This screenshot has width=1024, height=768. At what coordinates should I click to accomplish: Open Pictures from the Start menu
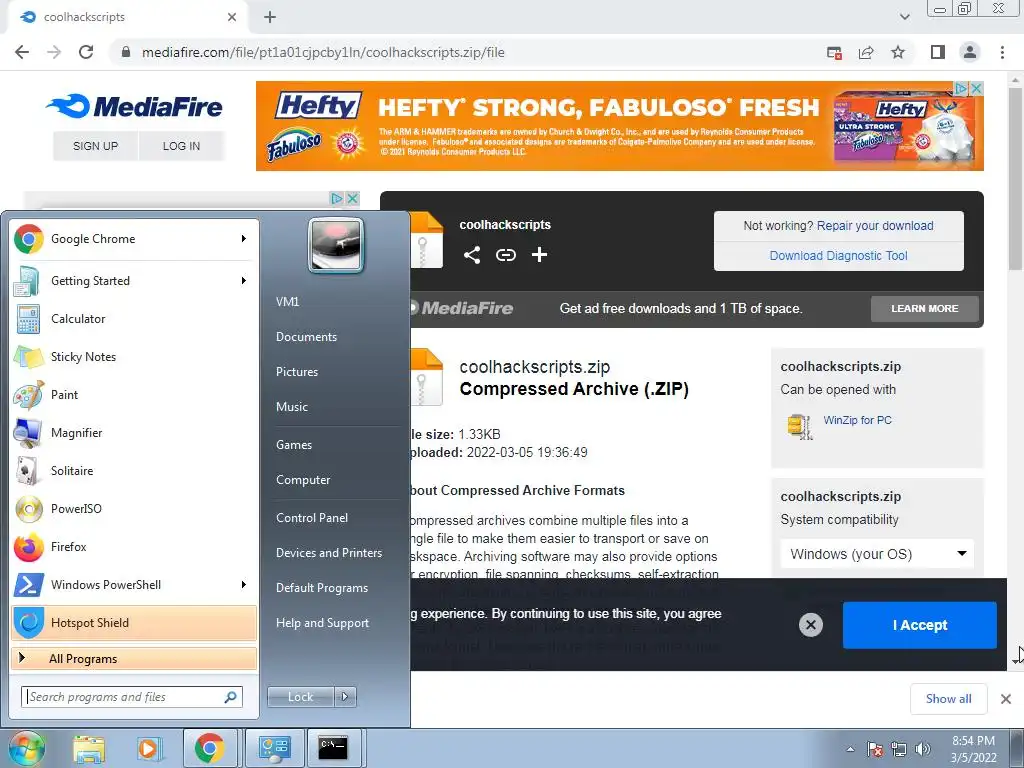point(297,372)
